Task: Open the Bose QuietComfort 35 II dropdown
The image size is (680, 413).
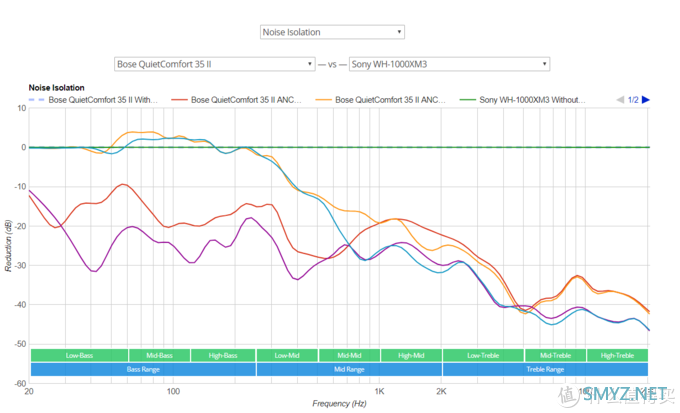Action: [215, 64]
